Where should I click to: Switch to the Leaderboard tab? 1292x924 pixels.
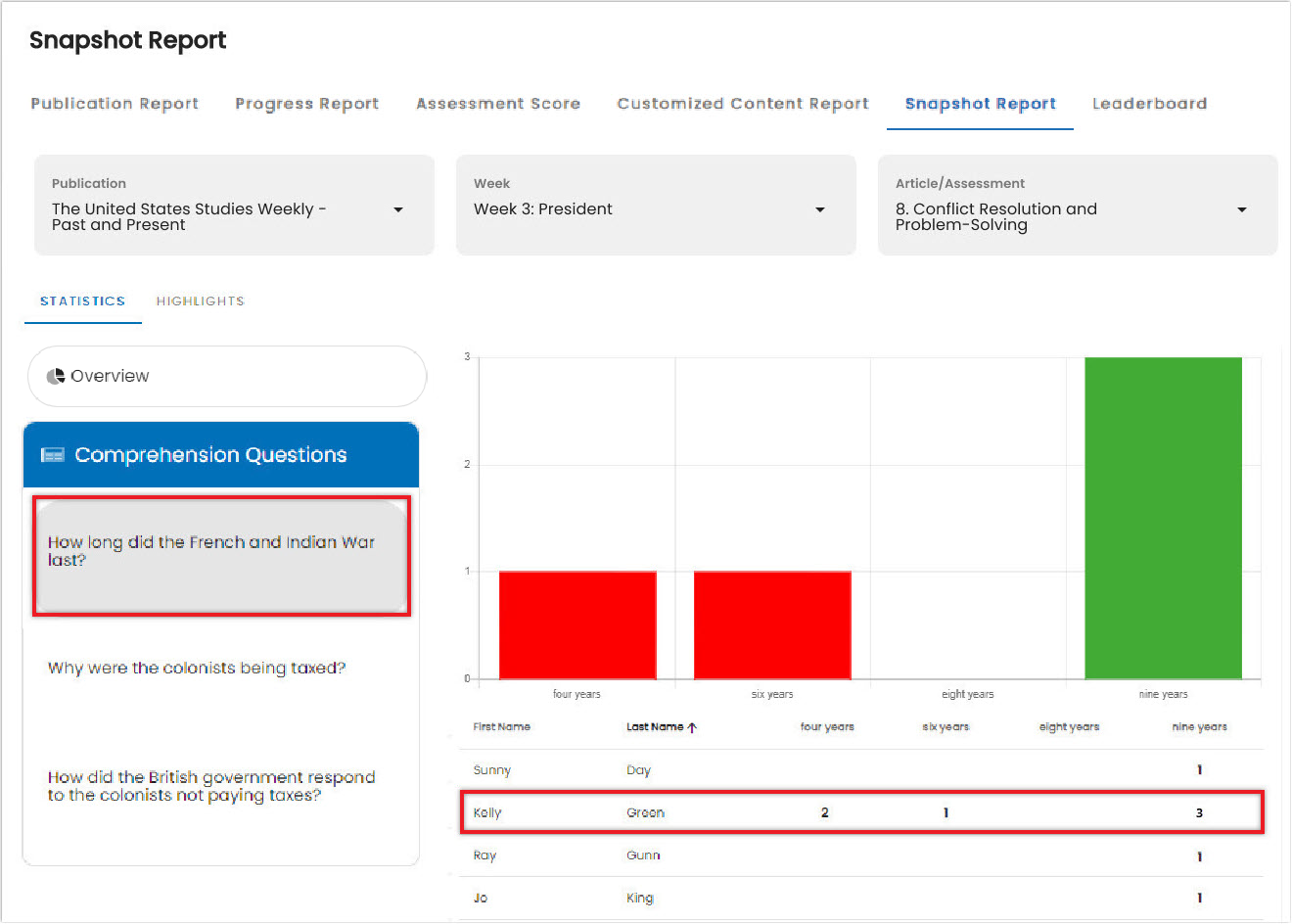pos(1150,103)
